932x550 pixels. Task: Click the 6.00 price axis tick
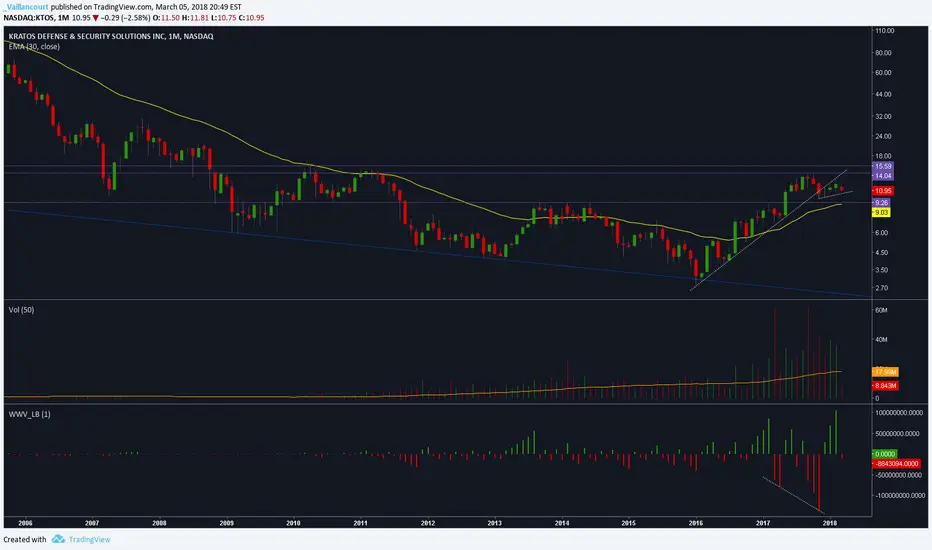tap(881, 232)
